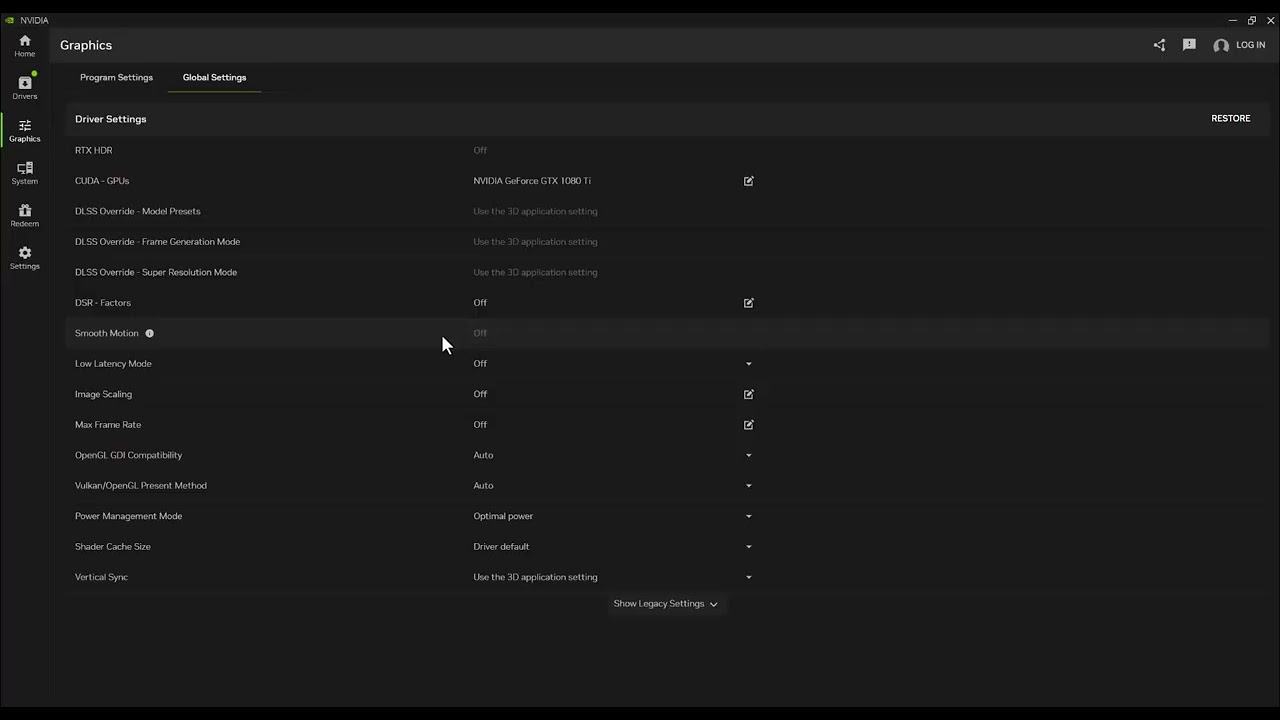Screen dimensions: 1280x720
Task: Click the RTX HDR setting label
Action: (x=93, y=150)
